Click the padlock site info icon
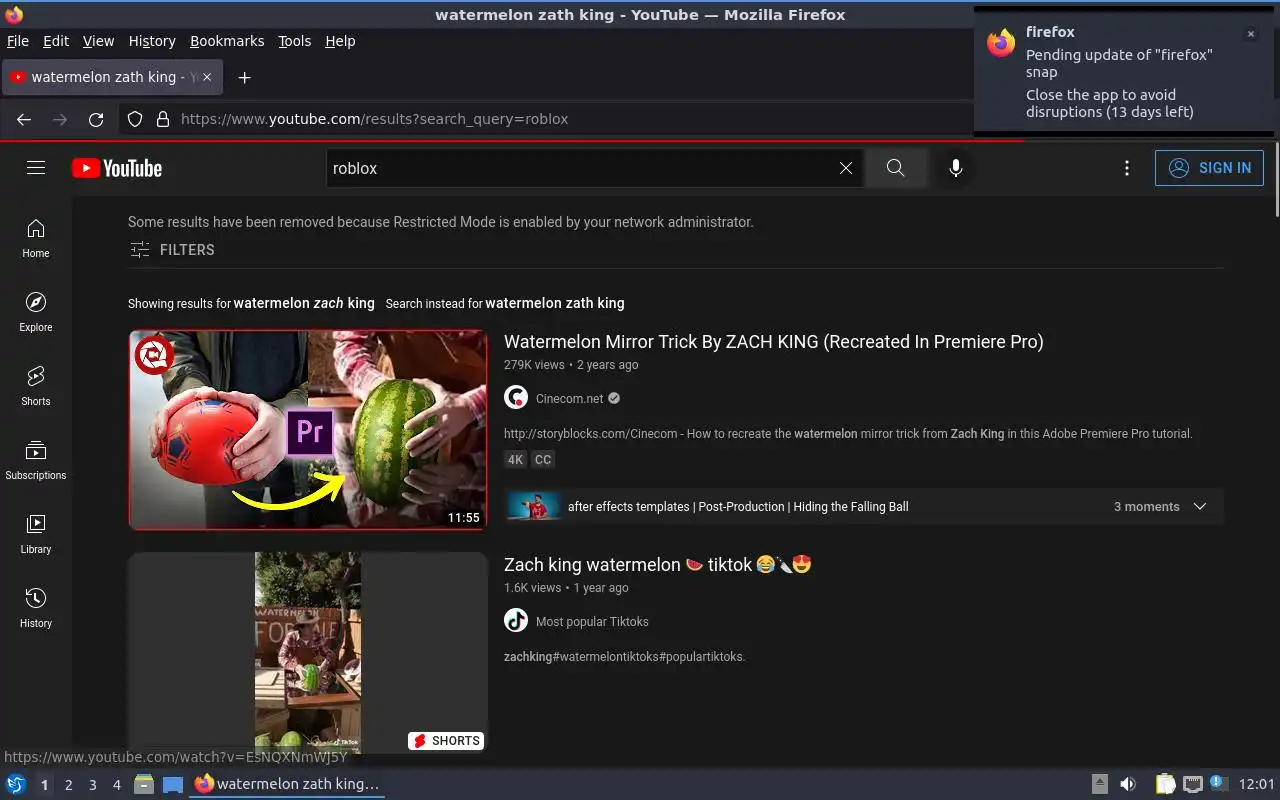 tap(163, 119)
